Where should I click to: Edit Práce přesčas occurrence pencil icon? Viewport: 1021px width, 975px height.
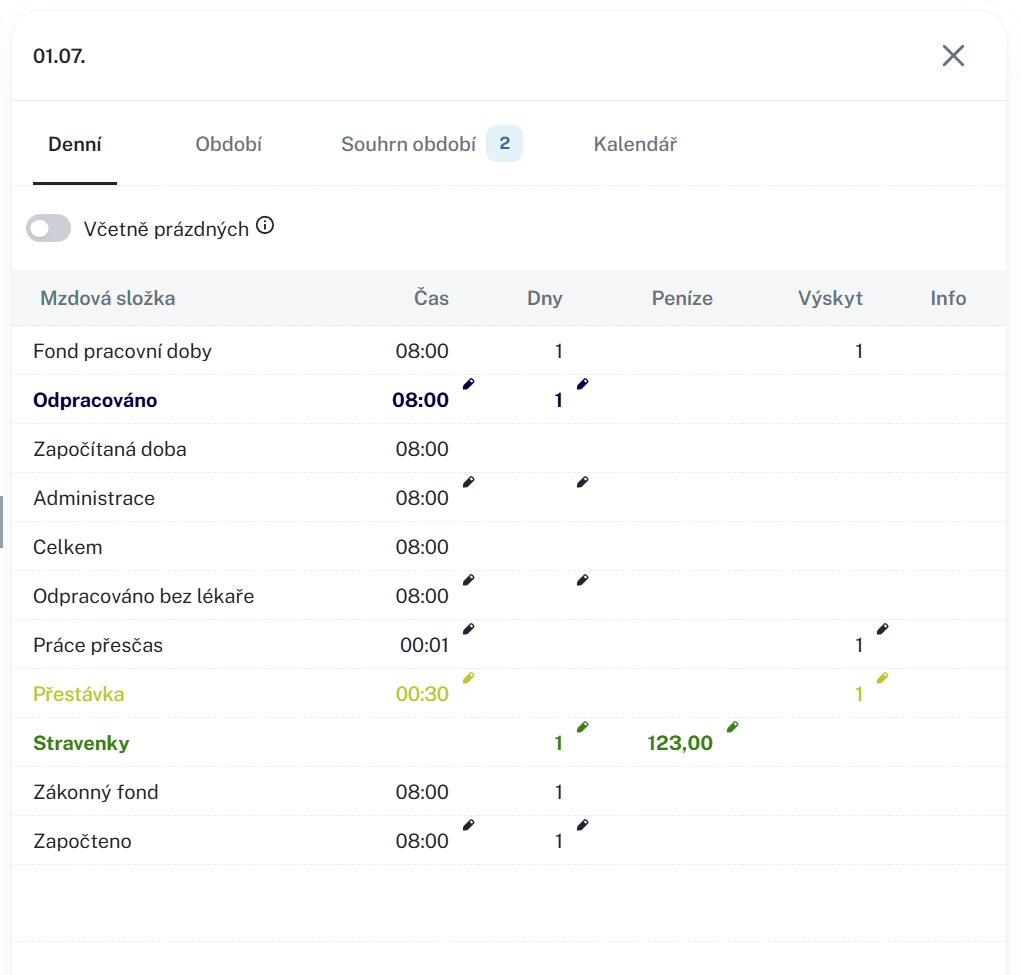[882, 629]
